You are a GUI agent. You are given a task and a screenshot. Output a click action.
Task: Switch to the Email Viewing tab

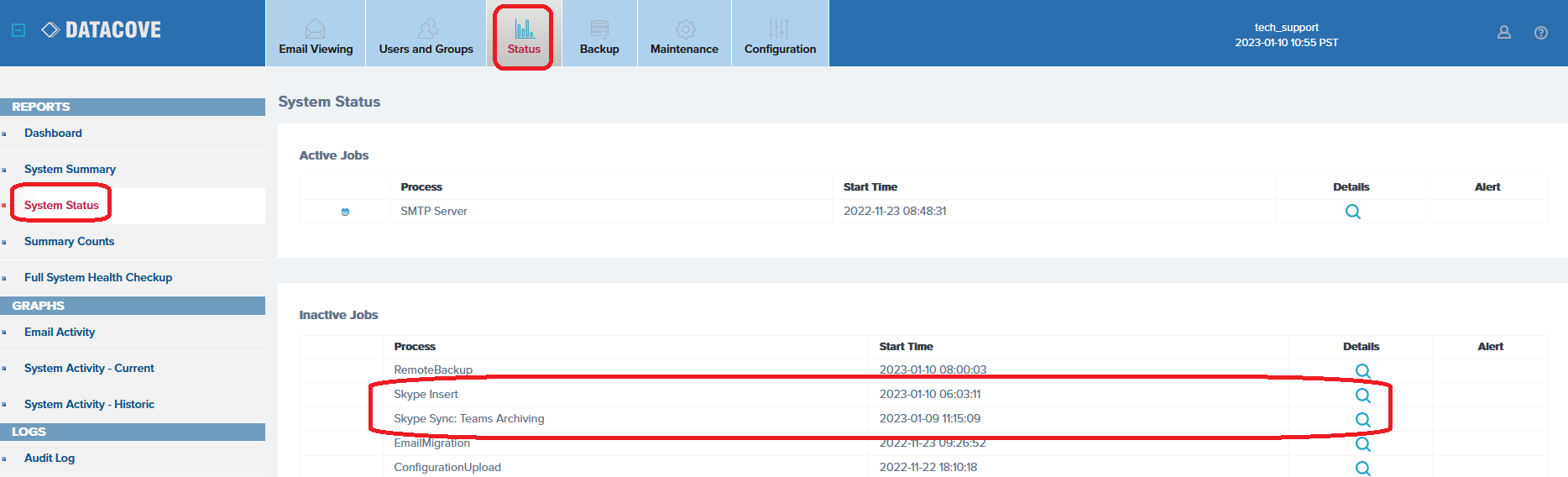(316, 34)
